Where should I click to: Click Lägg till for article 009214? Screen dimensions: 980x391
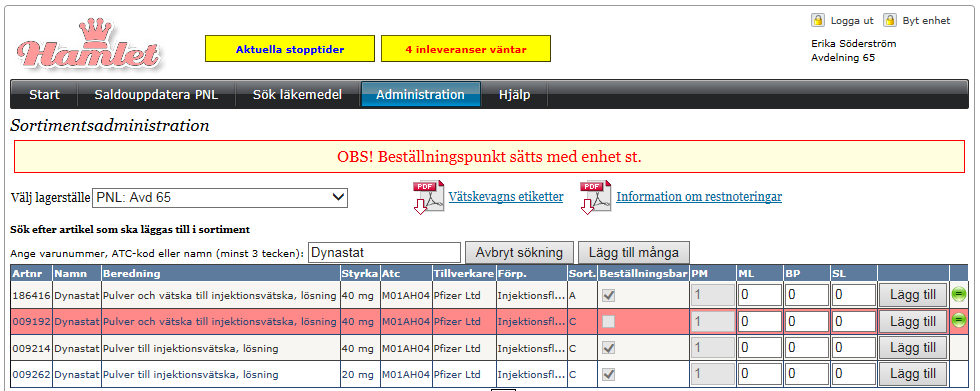tap(913, 348)
